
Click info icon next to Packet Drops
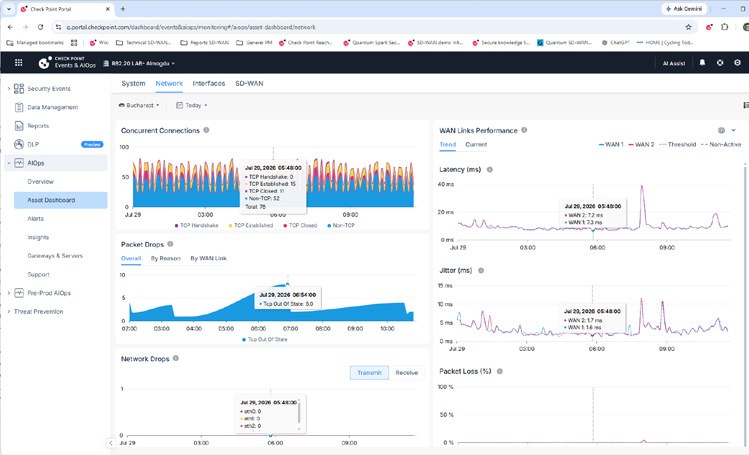(170, 244)
